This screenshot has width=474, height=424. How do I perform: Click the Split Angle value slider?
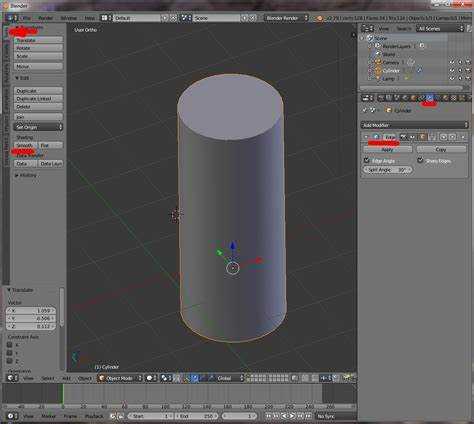(x=387, y=170)
